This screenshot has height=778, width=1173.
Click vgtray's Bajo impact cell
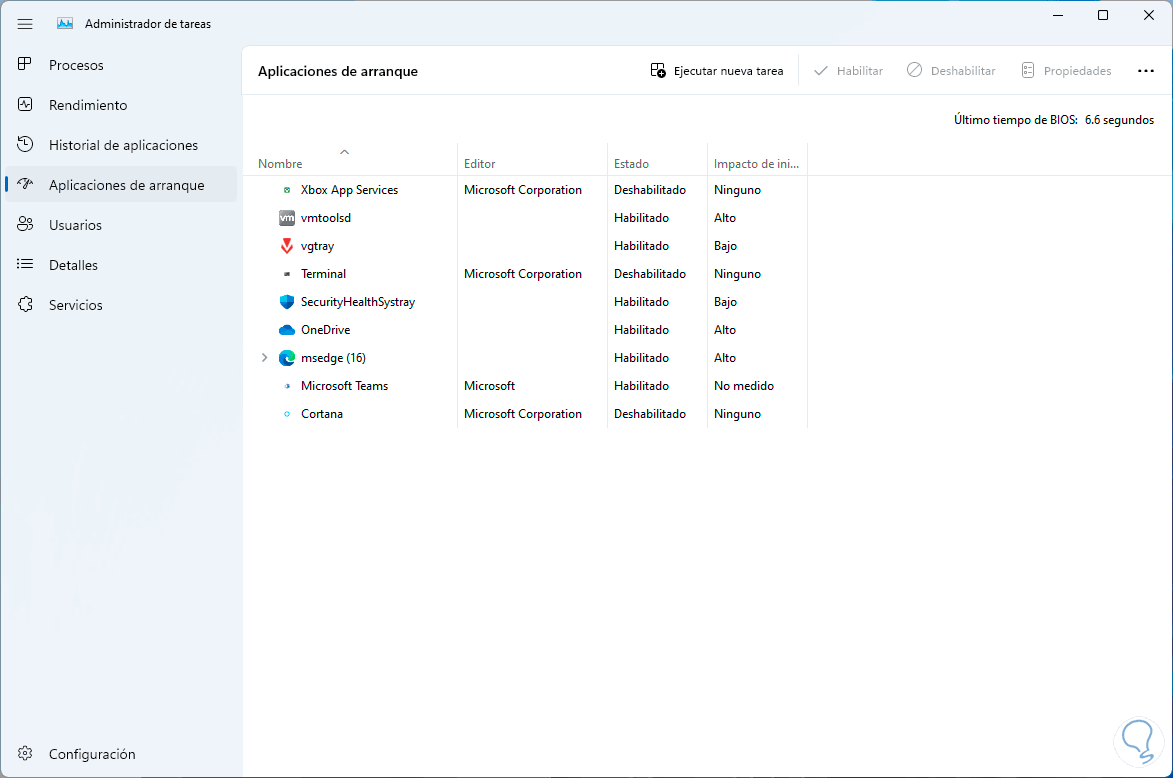tap(725, 246)
